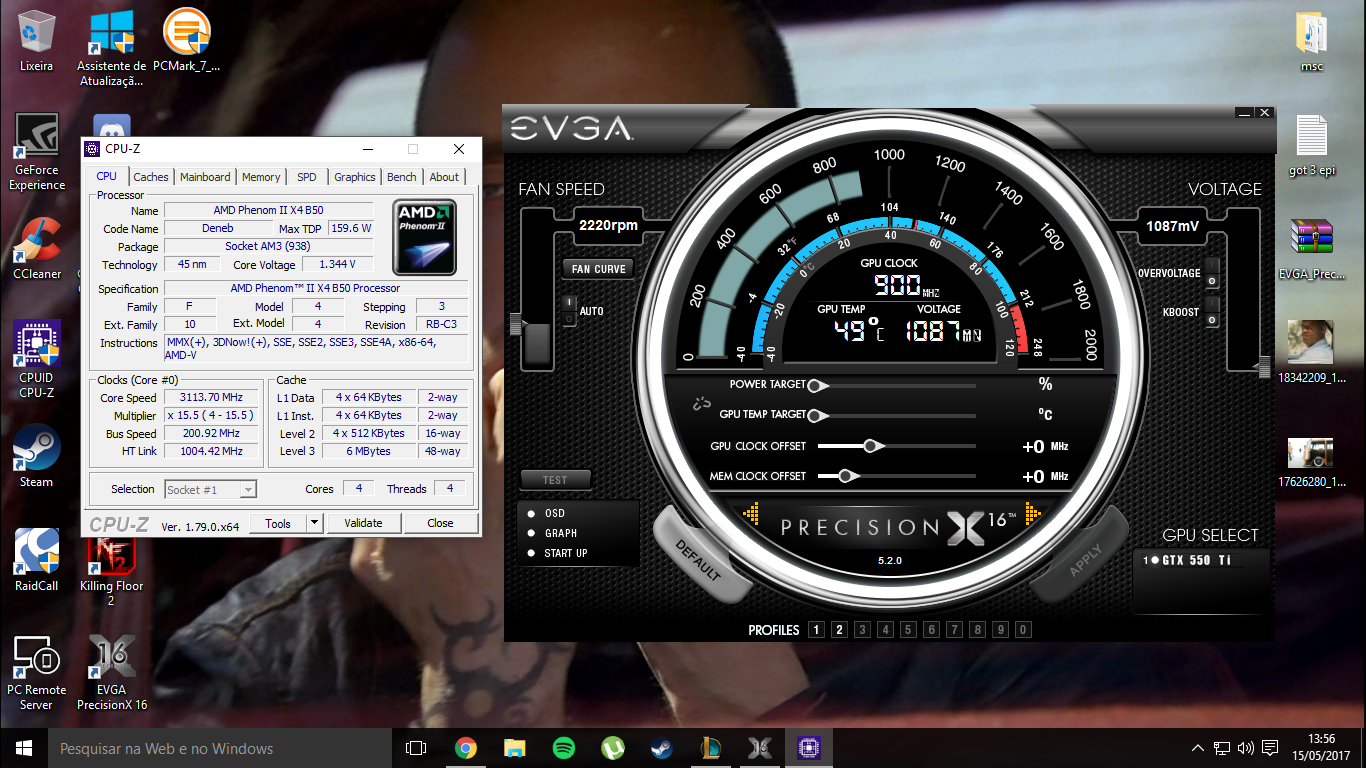Screen dimensions: 1366x768
Task: Switch to the SPD tab in CPU-Z
Action: [x=307, y=177]
